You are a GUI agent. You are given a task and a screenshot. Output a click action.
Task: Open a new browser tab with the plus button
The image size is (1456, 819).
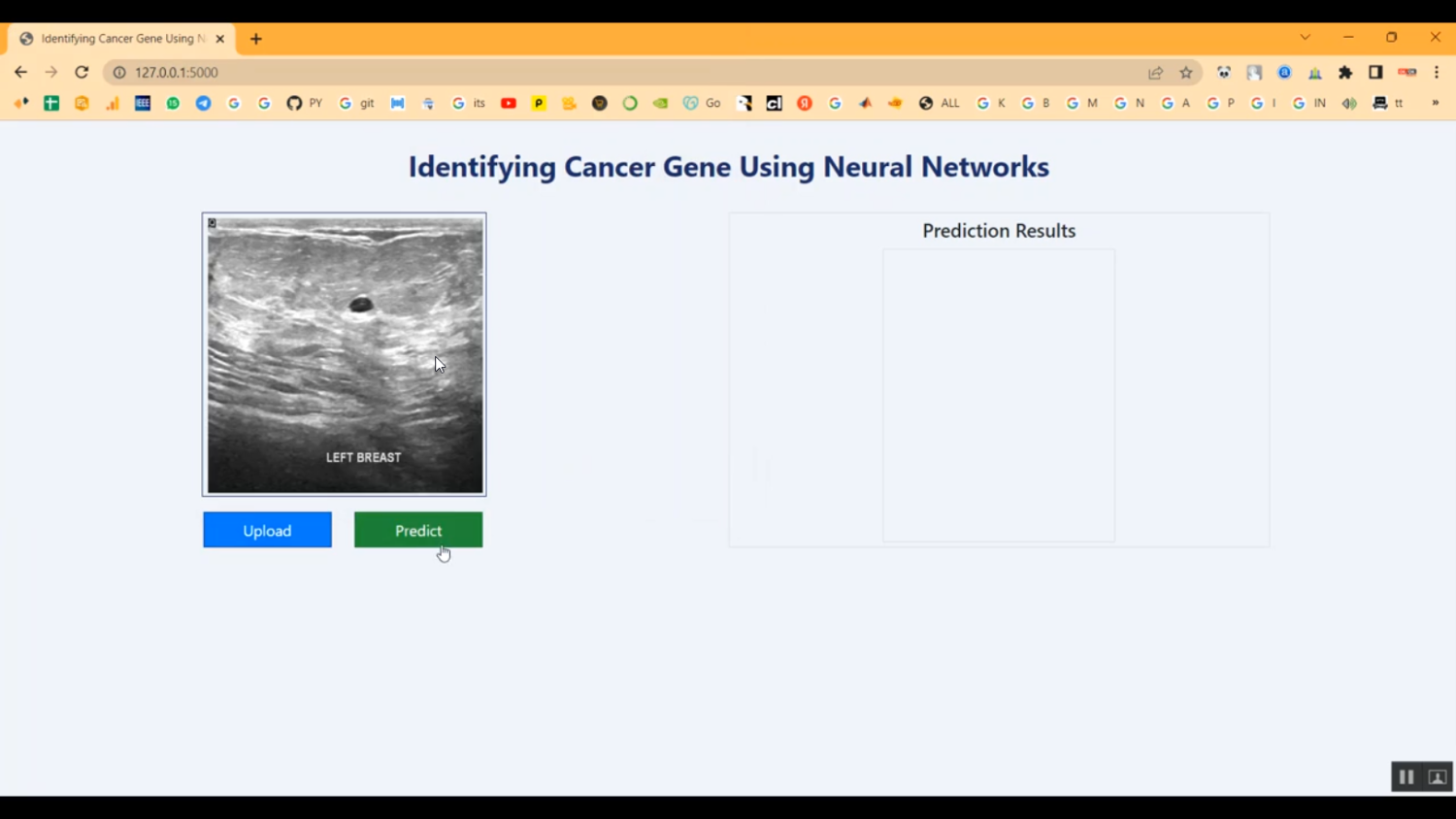point(255,38)
